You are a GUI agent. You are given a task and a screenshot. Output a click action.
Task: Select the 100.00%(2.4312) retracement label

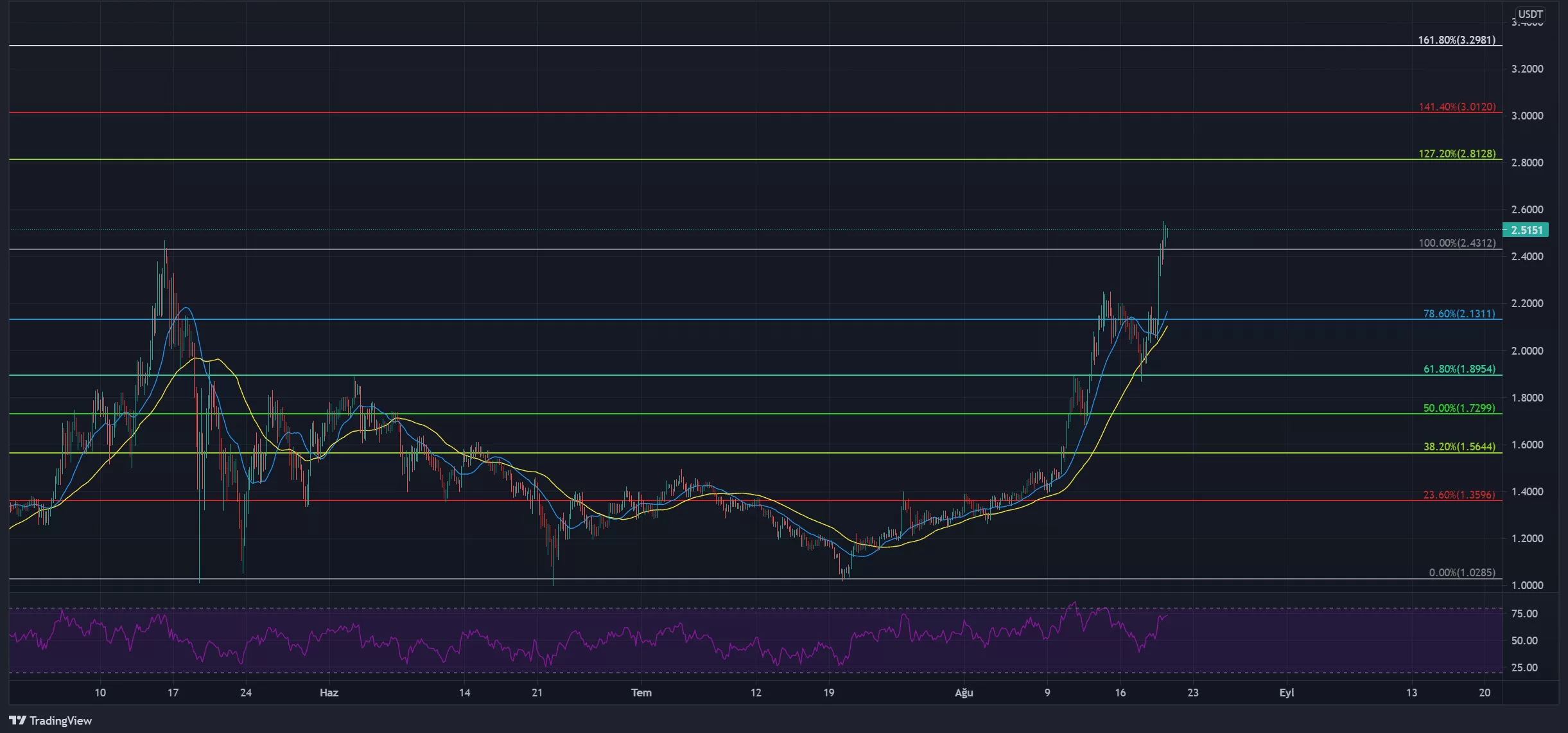point(1456,243)
